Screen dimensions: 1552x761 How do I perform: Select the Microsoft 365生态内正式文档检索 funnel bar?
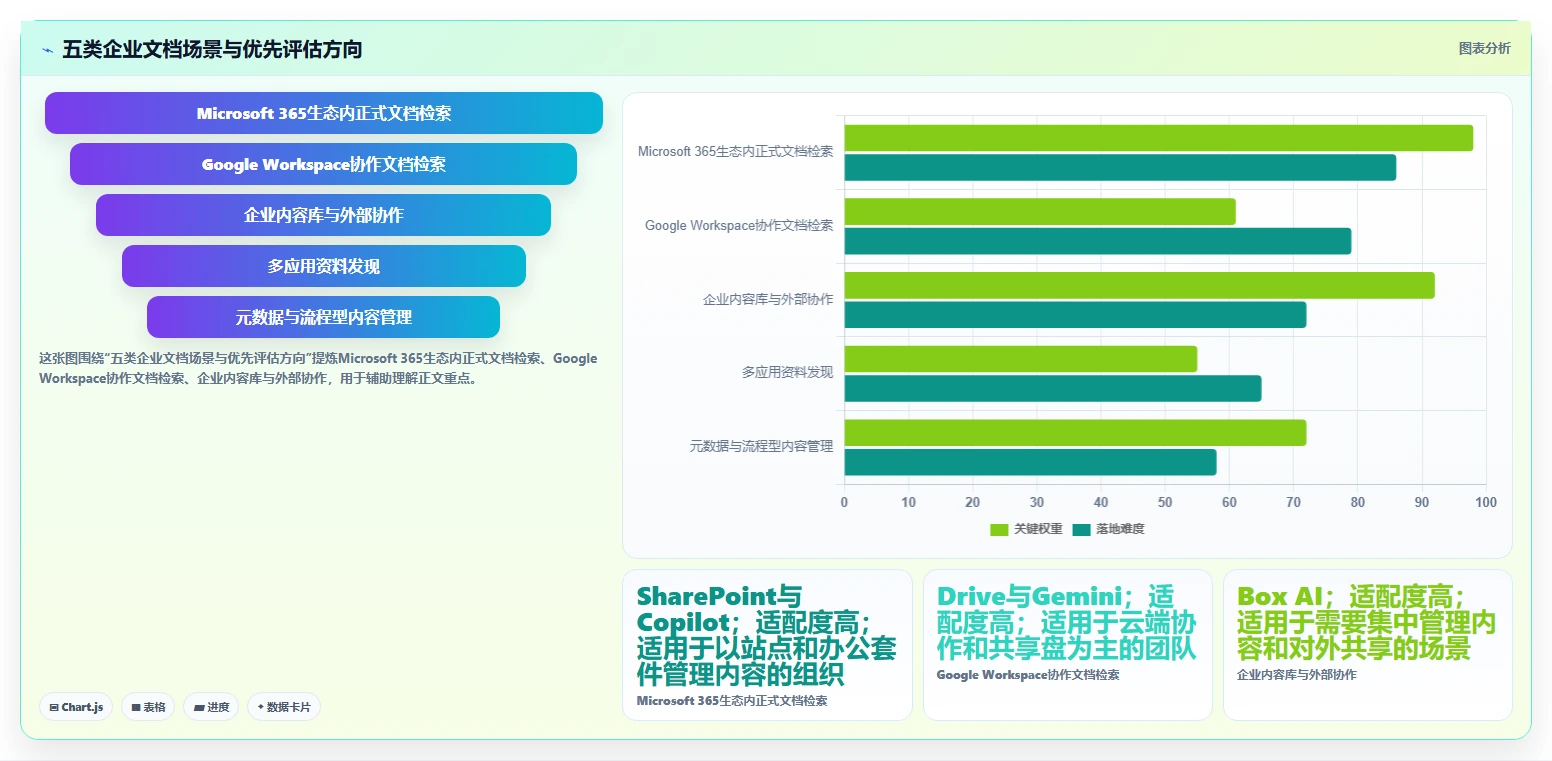tap(324, 113)
